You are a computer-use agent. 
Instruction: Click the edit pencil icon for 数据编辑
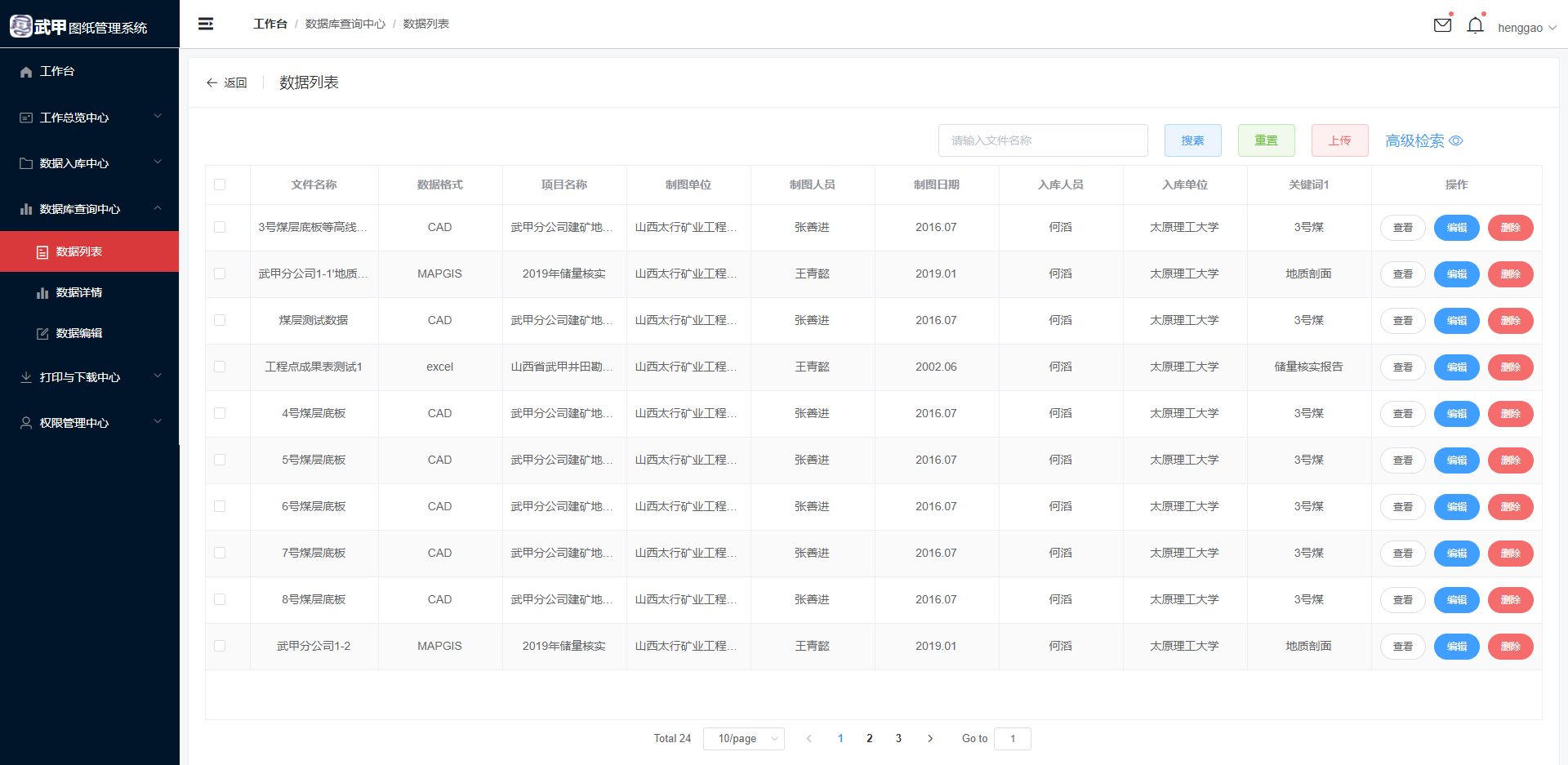coord(42,333)
